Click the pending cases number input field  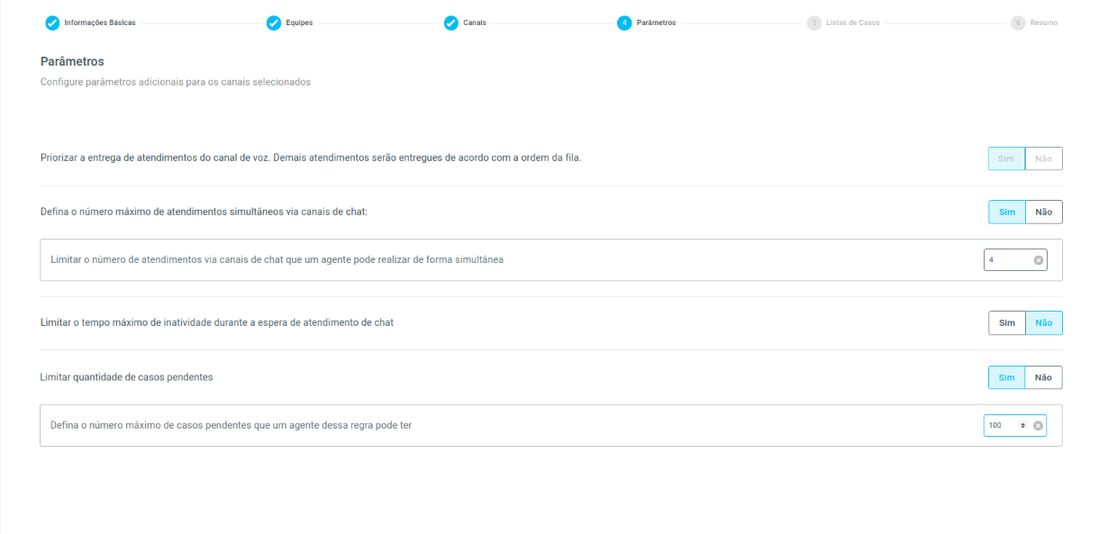pyautogui.click(x=1001, y=426)
